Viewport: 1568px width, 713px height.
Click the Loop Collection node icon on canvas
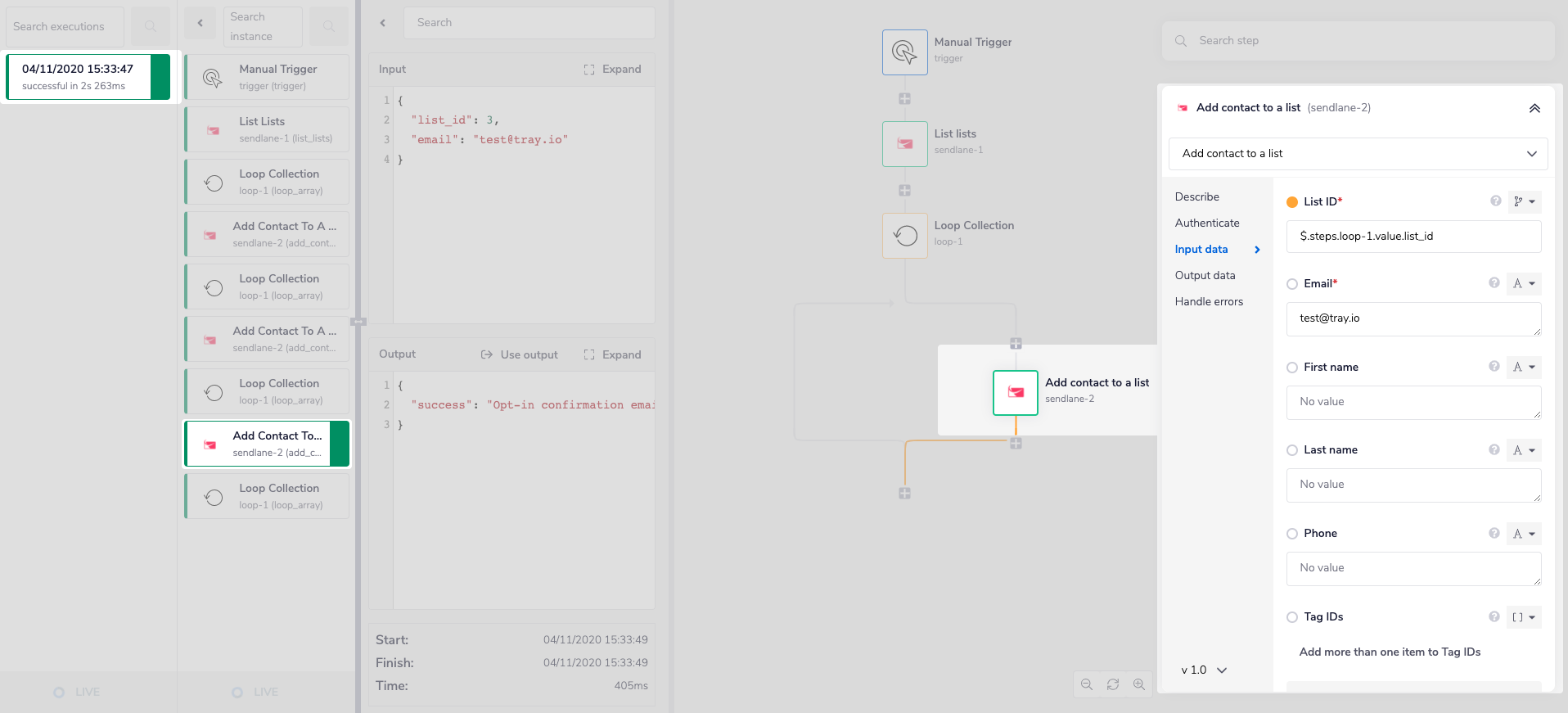point(904,236)
